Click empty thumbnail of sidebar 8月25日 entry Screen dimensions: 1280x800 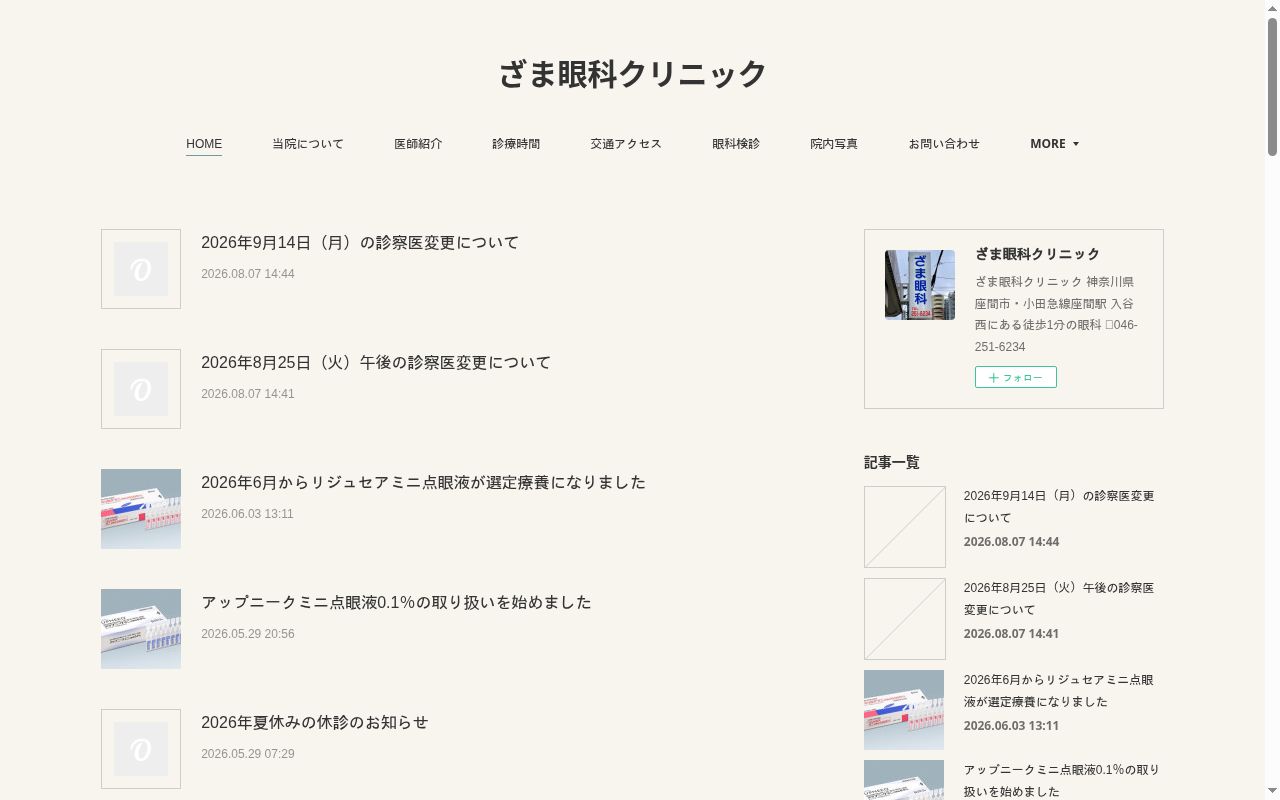tap(905, 619)
